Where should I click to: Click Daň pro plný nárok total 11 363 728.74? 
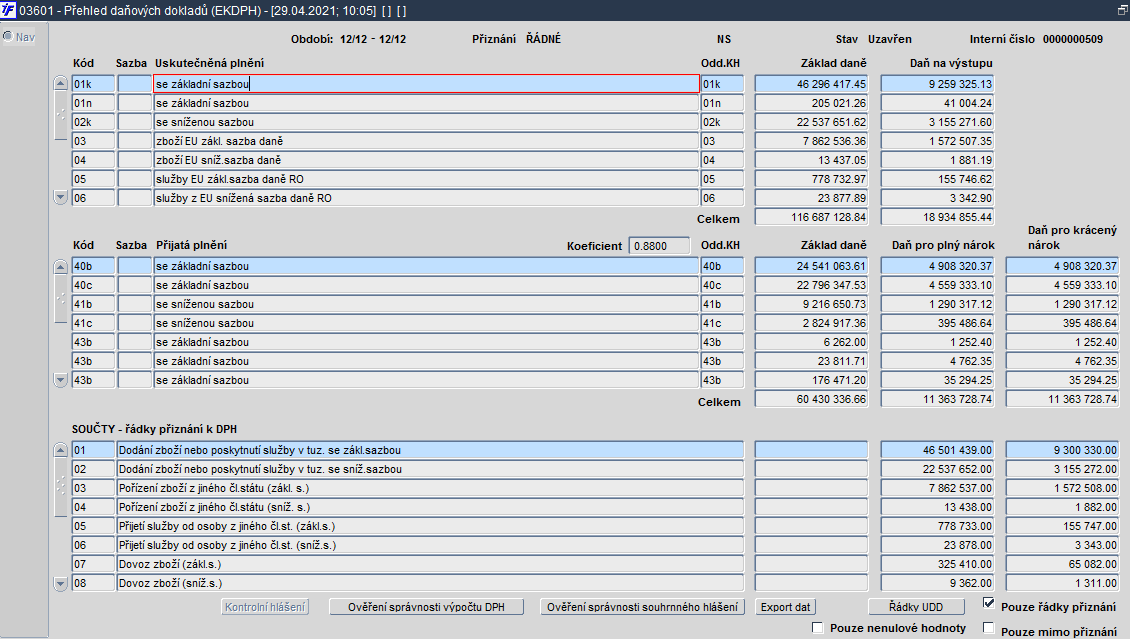938,399
